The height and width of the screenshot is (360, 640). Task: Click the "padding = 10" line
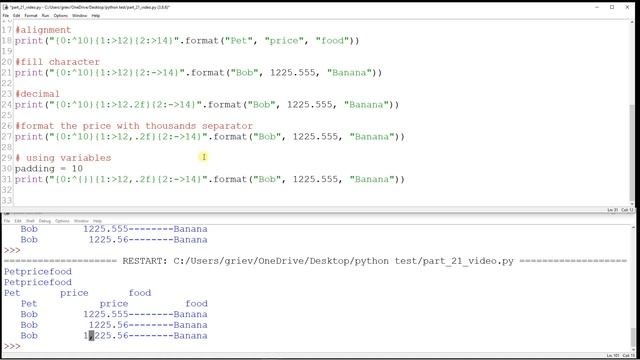pyautogui.click(x=49, y=168)
